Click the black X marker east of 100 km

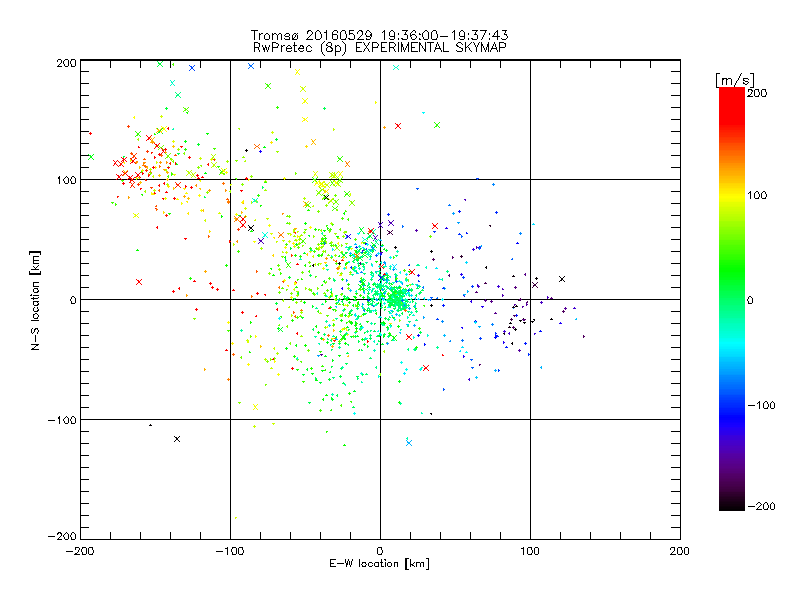pyautogui.click(x=562, y=279)
